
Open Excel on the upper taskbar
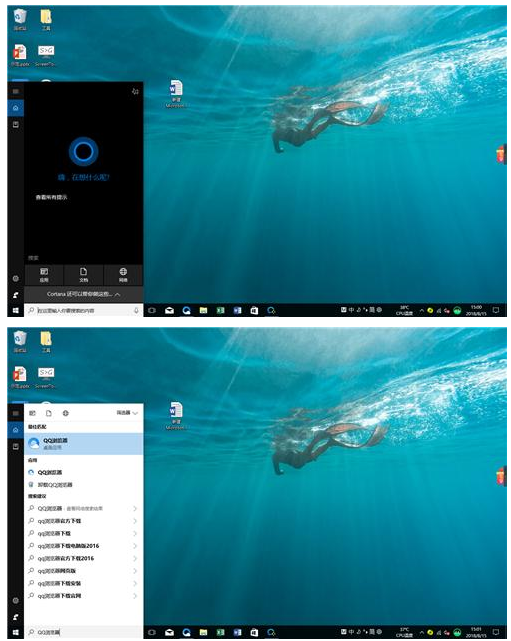[x=220, y=311]
